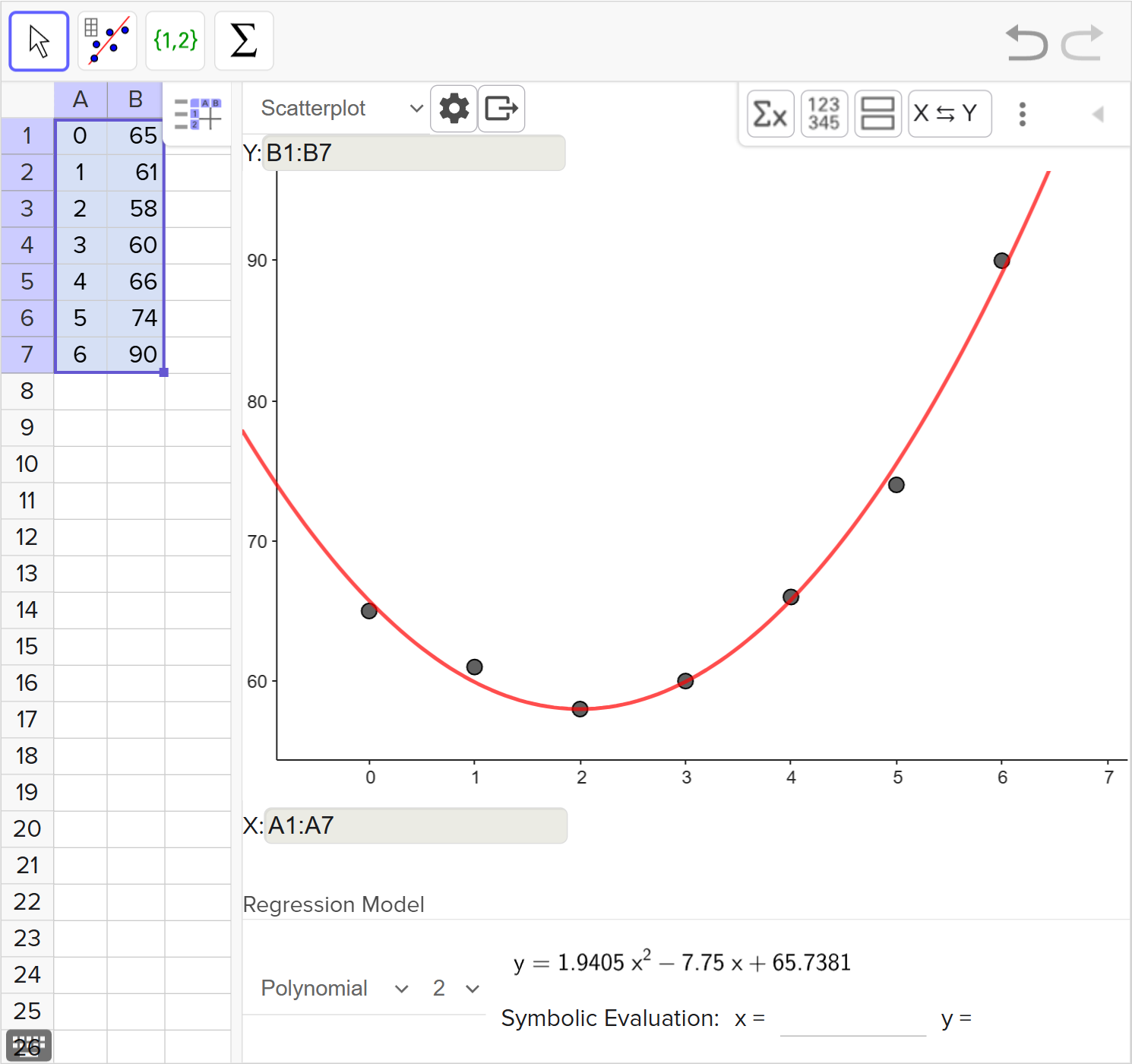Viewport: 1132px width, 1064px height.
Task: Select cell B4 containing 60
Action: pyautogui.click(x=136, y=245)
